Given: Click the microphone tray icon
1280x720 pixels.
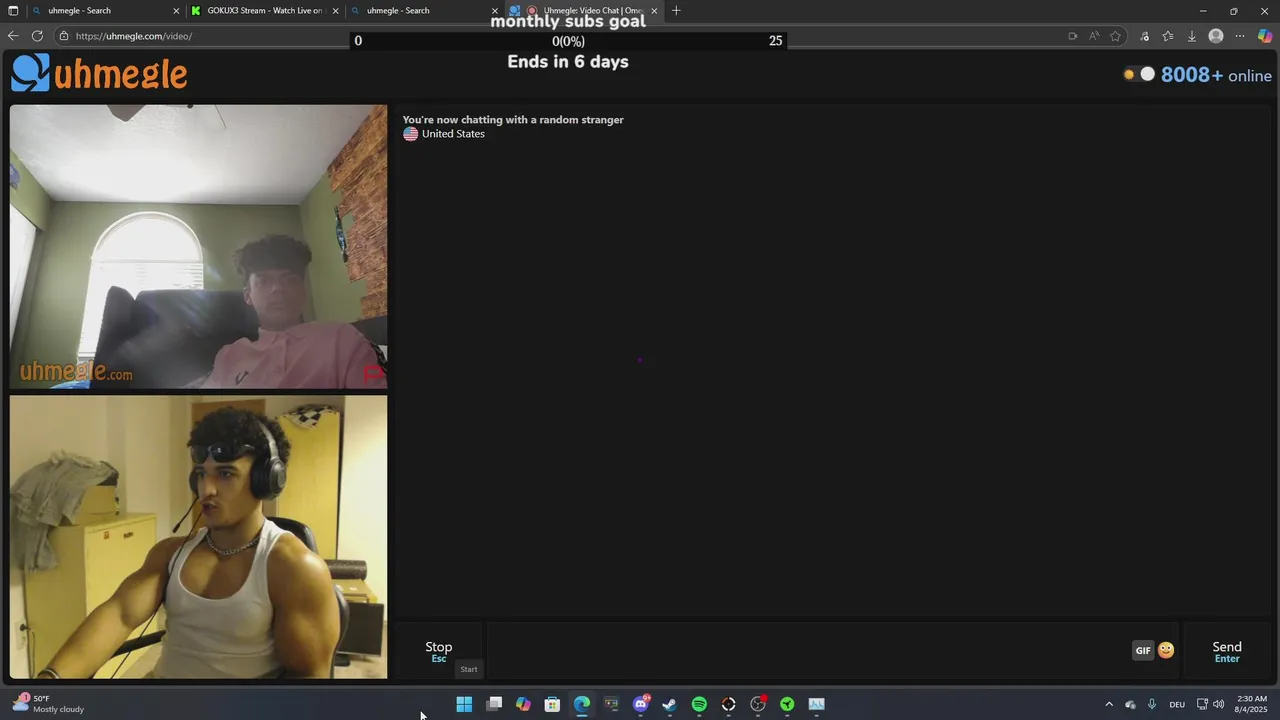Looking at the screenshot, I should coord(1152,704).
